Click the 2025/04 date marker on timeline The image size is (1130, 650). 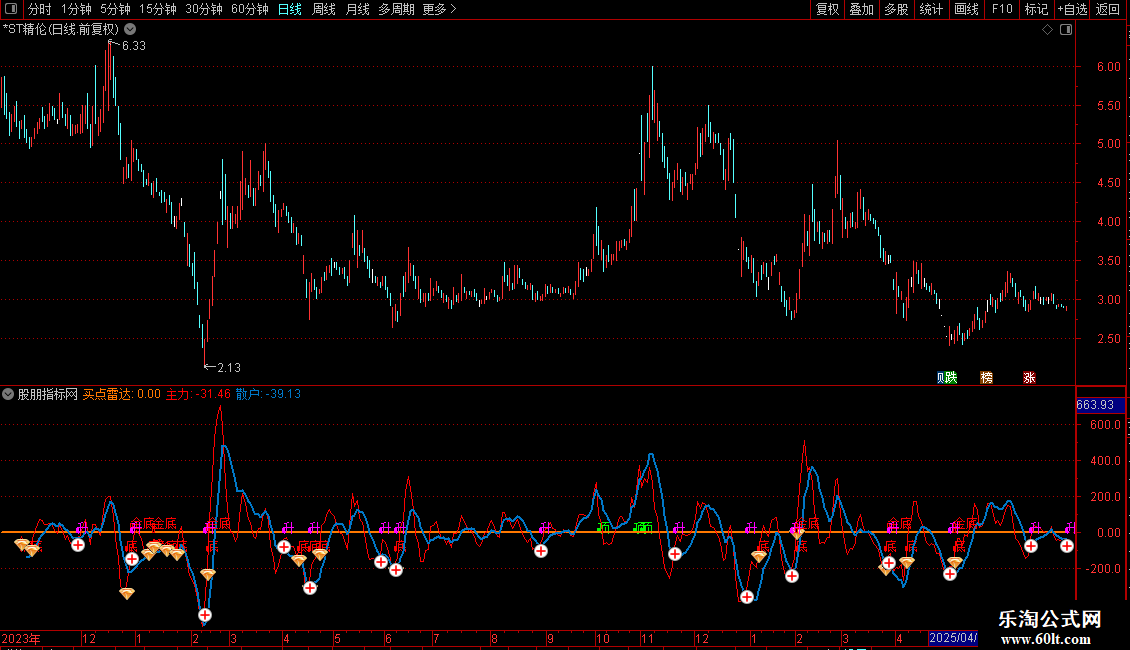coord(952,637)
